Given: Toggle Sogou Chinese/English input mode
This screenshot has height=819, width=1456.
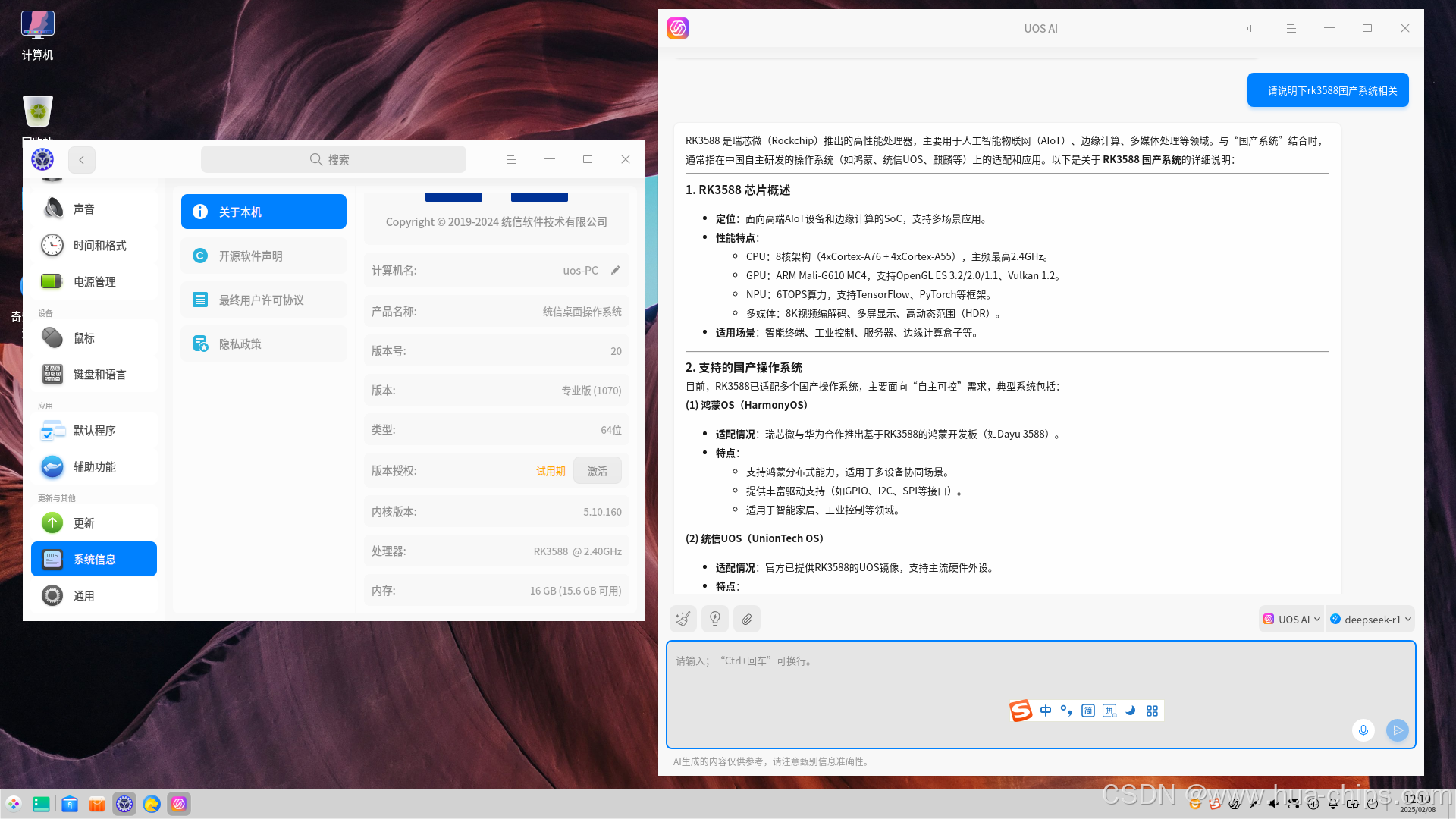Looking at the screenshot, I should click(x=1046, y=711).
